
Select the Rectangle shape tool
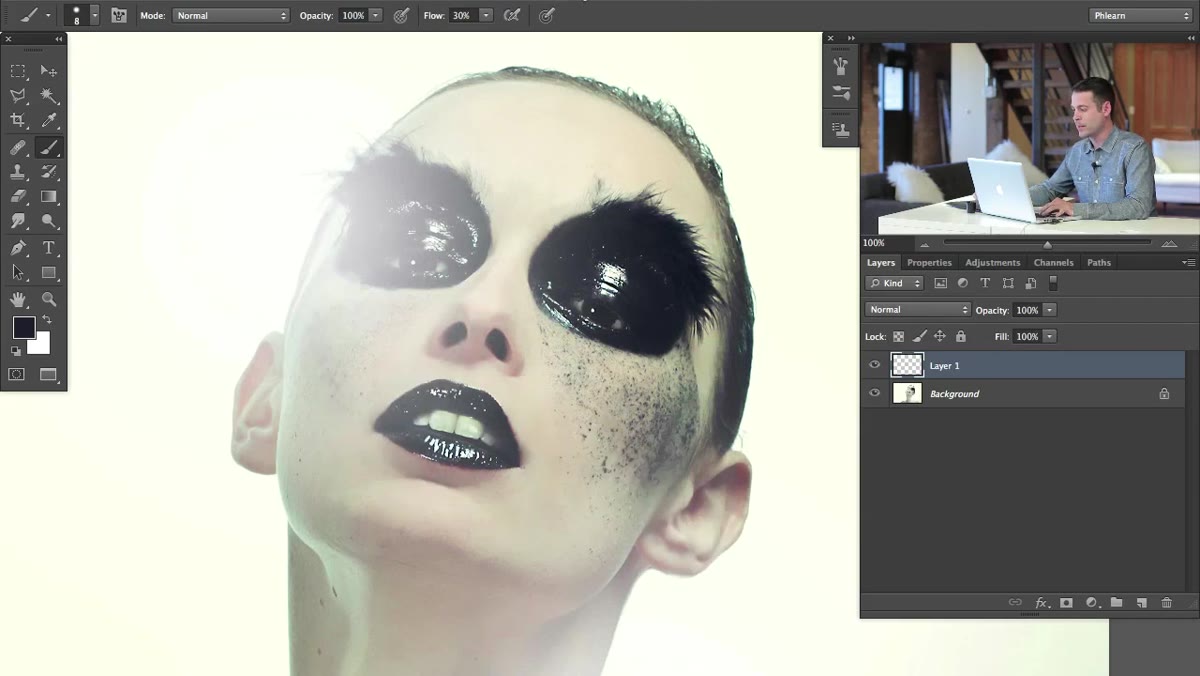tap(48, 273)
